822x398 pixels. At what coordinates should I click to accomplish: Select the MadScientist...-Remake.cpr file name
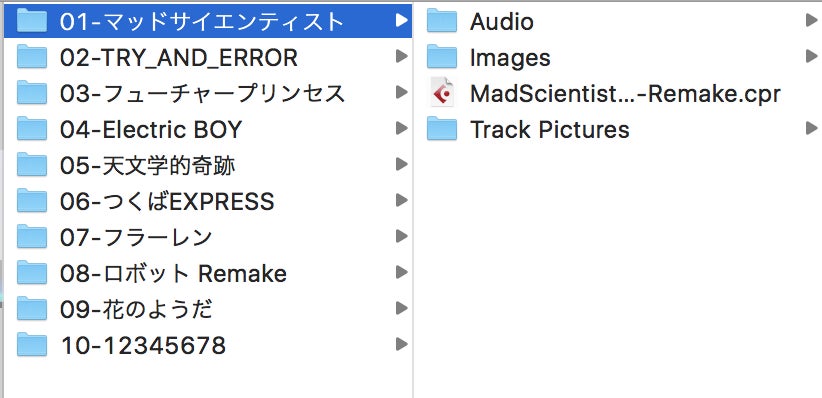click(625, 94)
